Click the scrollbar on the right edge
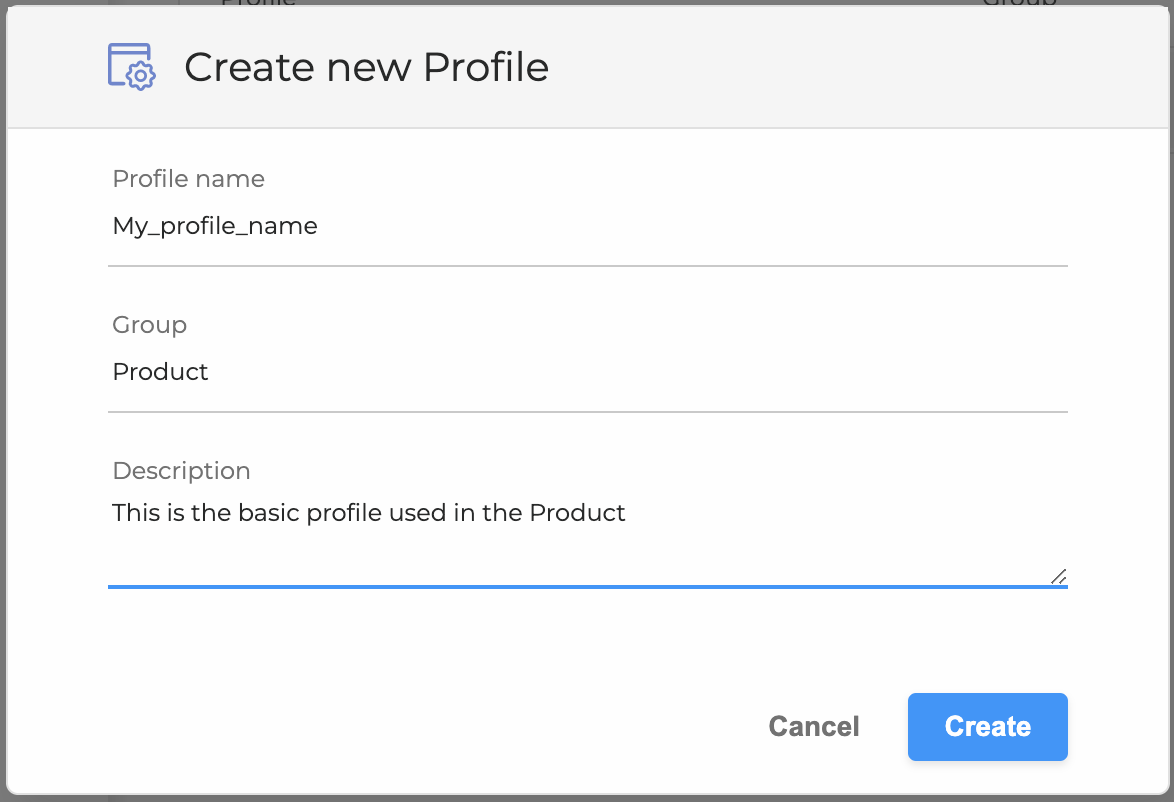The height and width of the screenshot is (802, 1174). click(x=1169, y=400)
